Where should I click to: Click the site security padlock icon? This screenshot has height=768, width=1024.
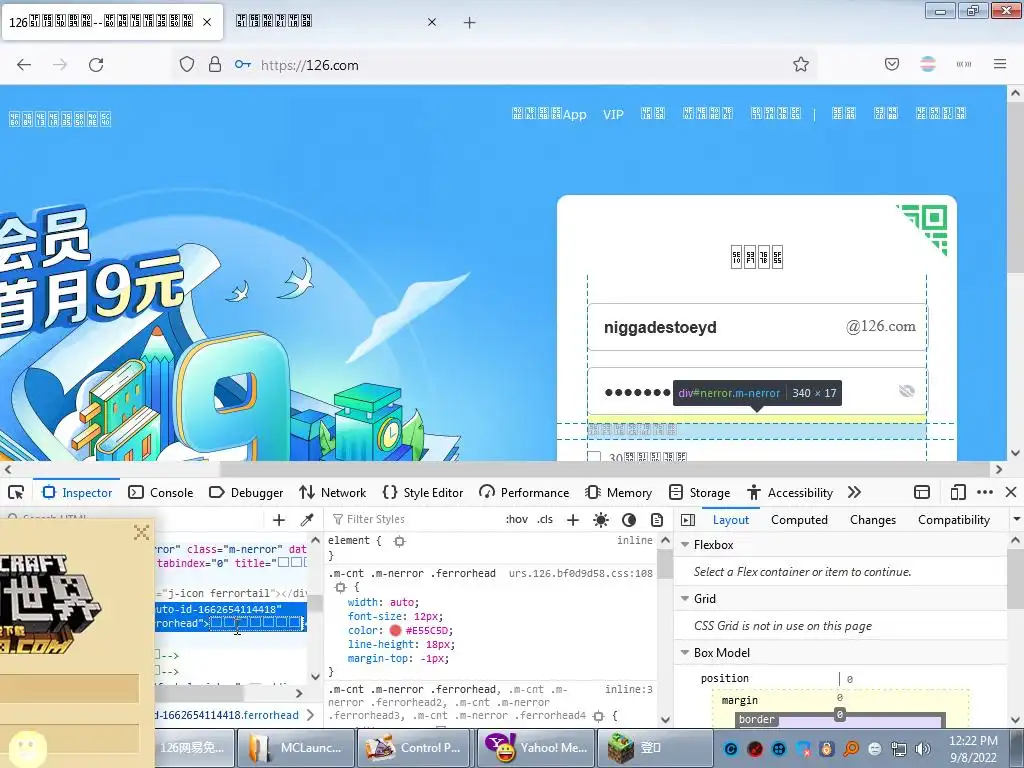215,65
